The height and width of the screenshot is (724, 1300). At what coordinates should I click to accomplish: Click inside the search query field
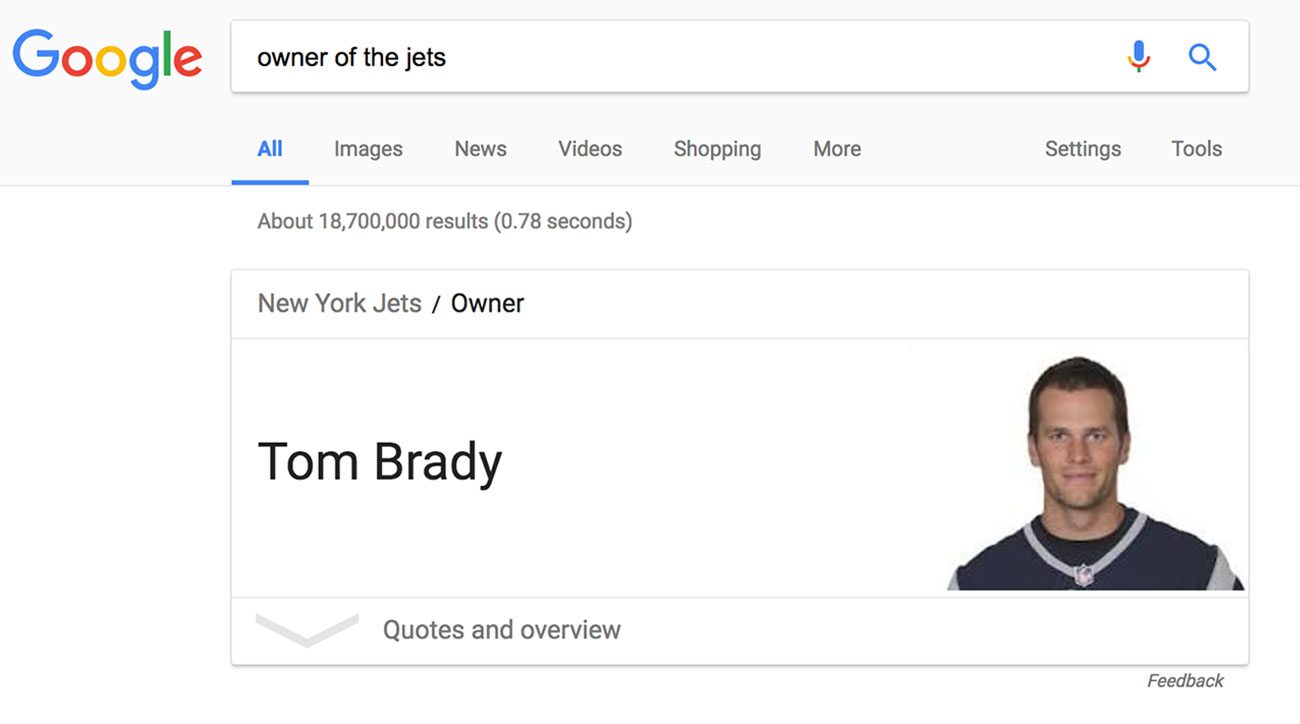600,57
